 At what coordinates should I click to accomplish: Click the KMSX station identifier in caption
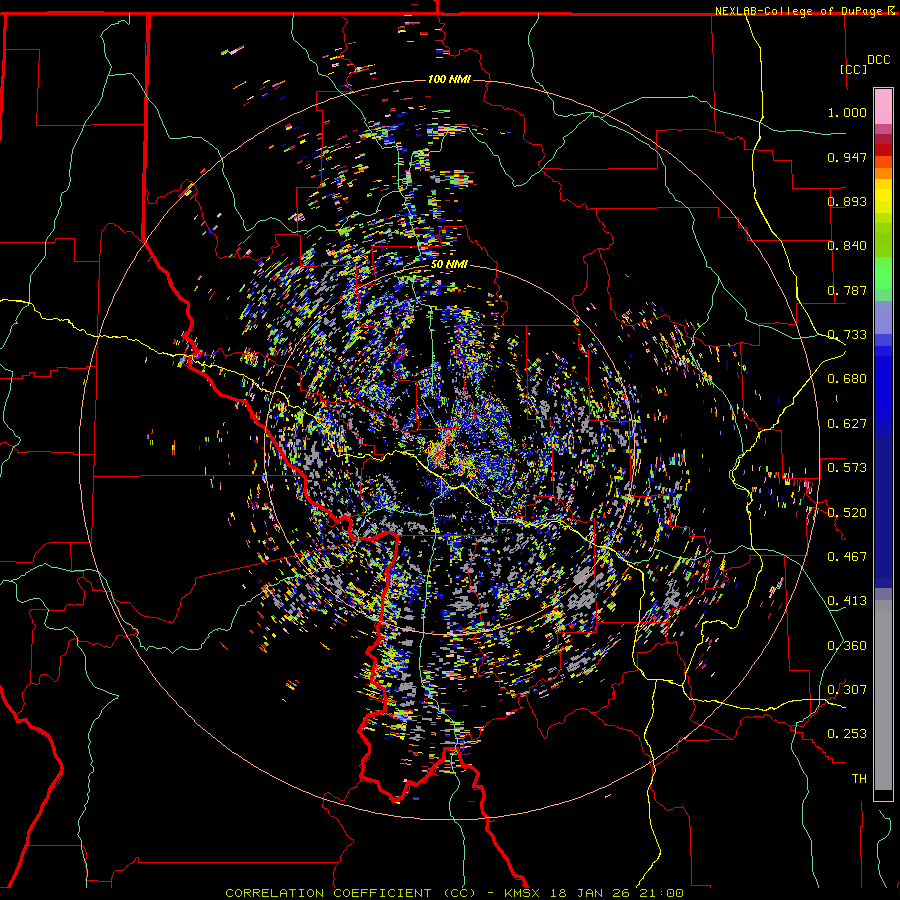pos(522,893)
